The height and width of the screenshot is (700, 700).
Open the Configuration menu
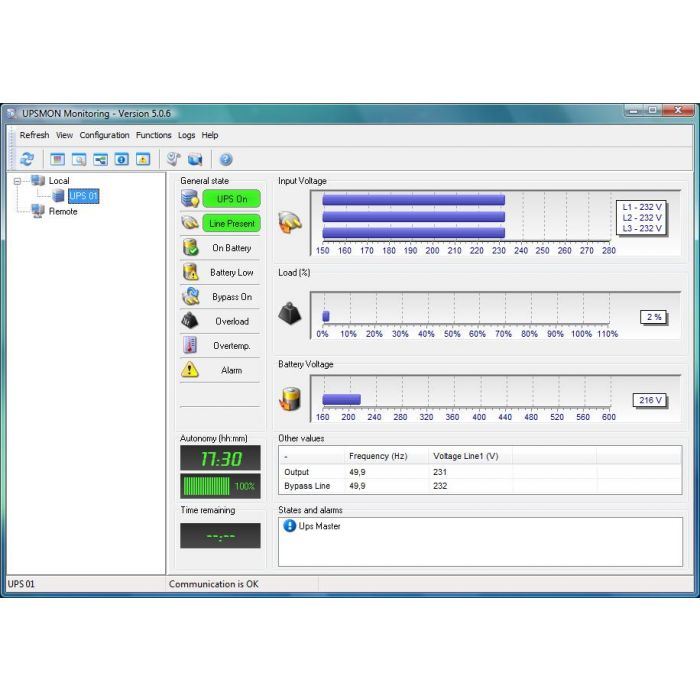point(104,135)
